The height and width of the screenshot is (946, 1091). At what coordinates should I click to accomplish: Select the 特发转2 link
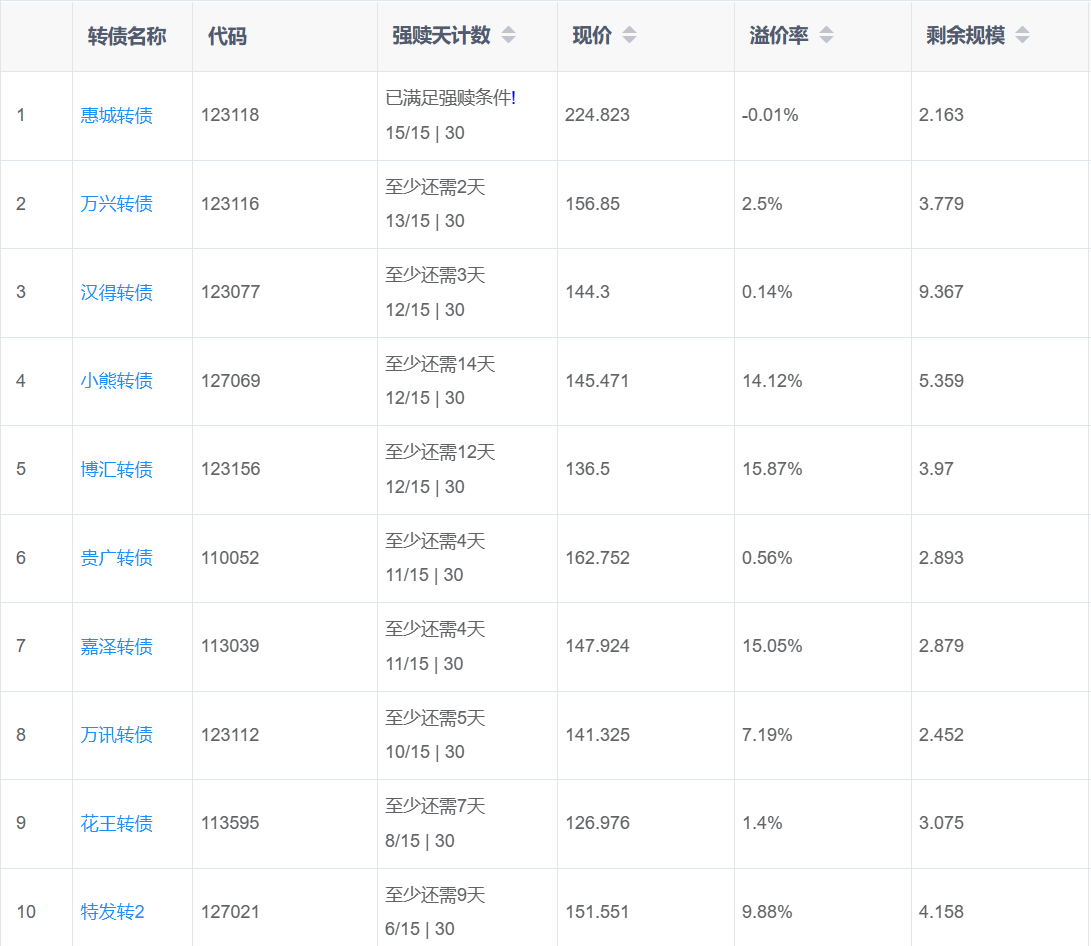[x=112, y=912]
